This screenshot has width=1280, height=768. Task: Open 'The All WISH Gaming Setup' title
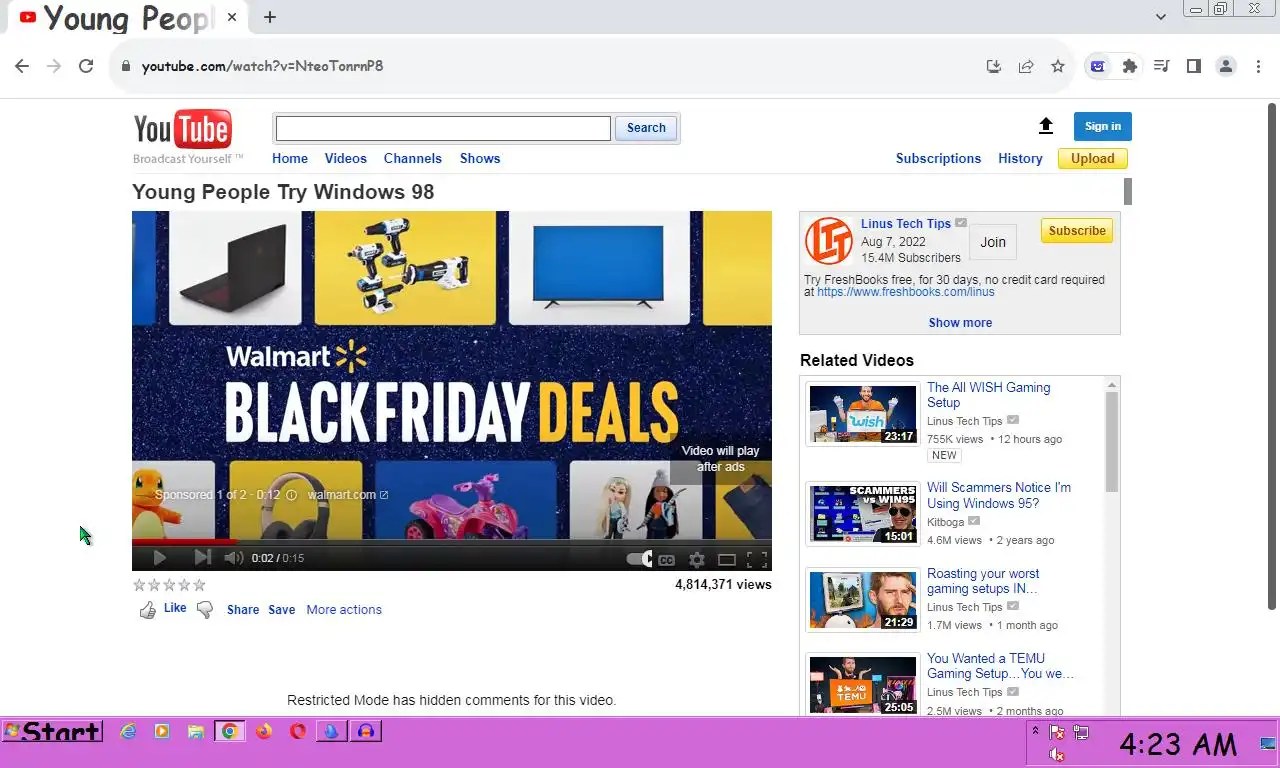point(989,395)
